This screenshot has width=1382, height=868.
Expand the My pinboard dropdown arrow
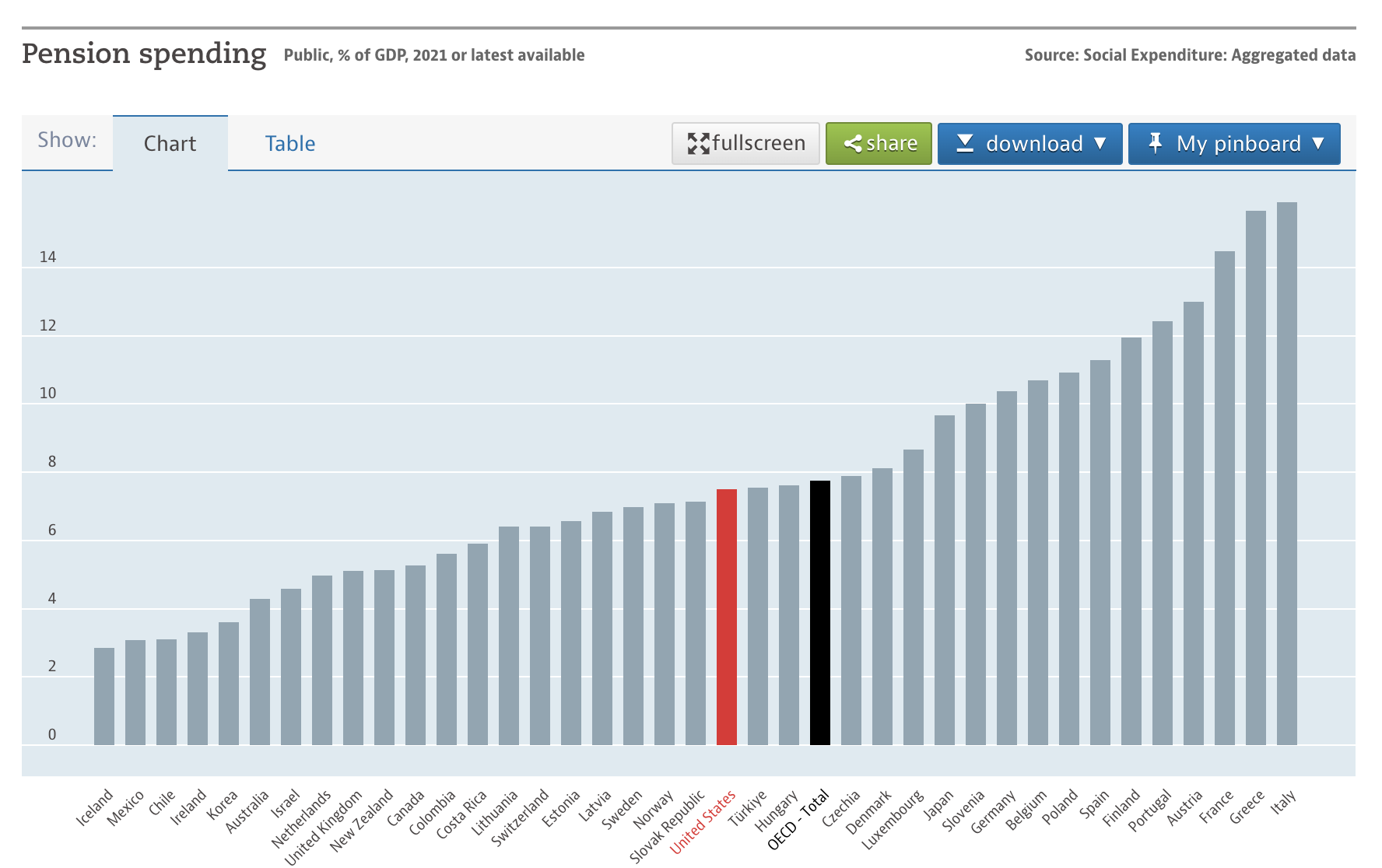(x=1318, y=143)
